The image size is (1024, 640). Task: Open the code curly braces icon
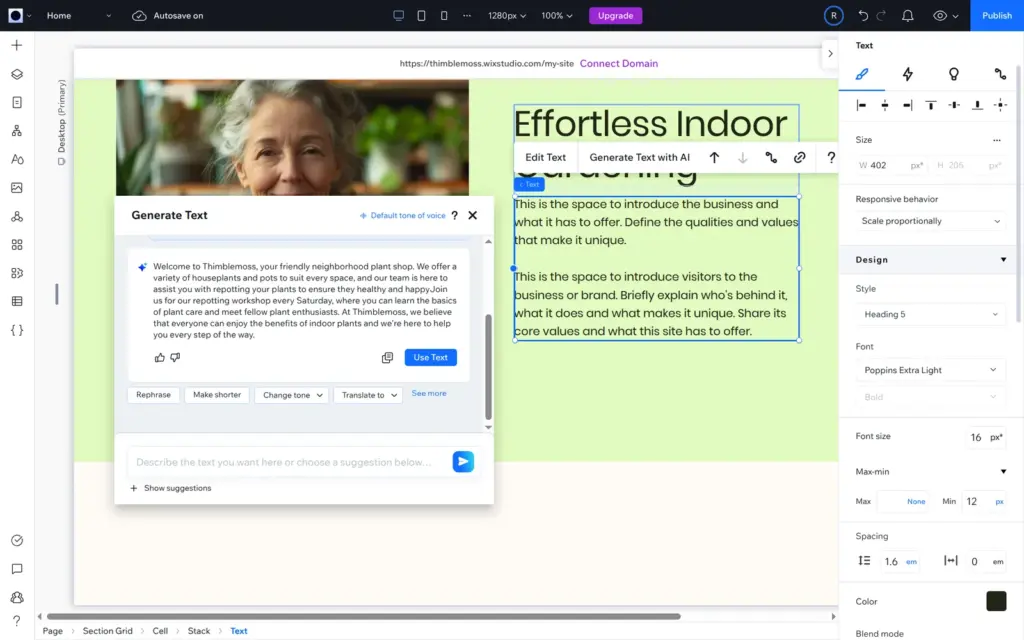click(x=17, y=330)
